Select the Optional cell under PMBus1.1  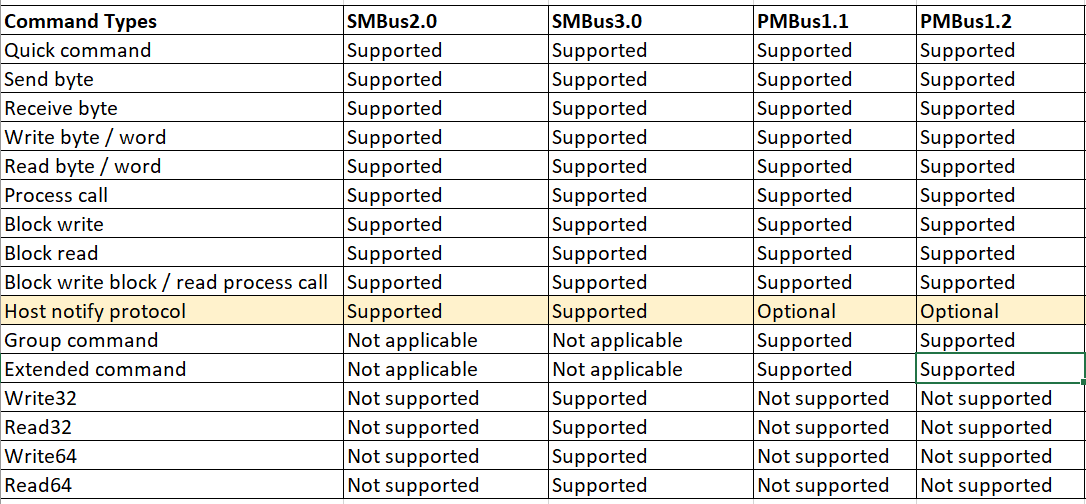coord(835,312)
